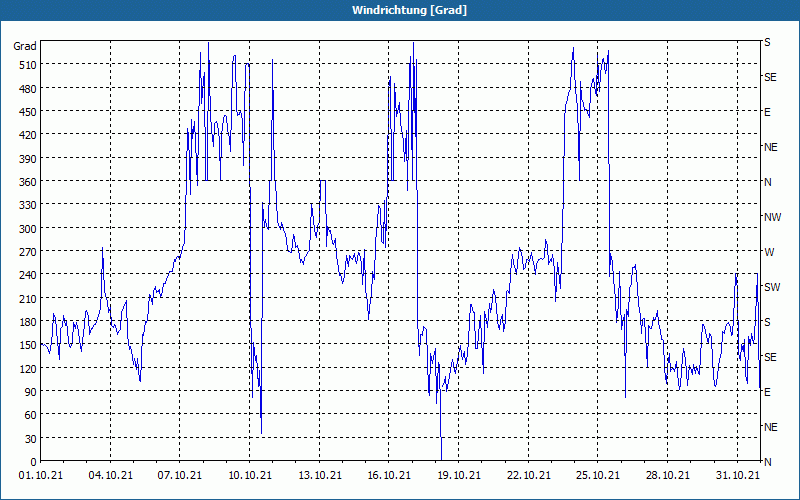This screenshot has width=800, height=500.
Task: Click the 510 degree axis value
Action: (x=28, y=65)
